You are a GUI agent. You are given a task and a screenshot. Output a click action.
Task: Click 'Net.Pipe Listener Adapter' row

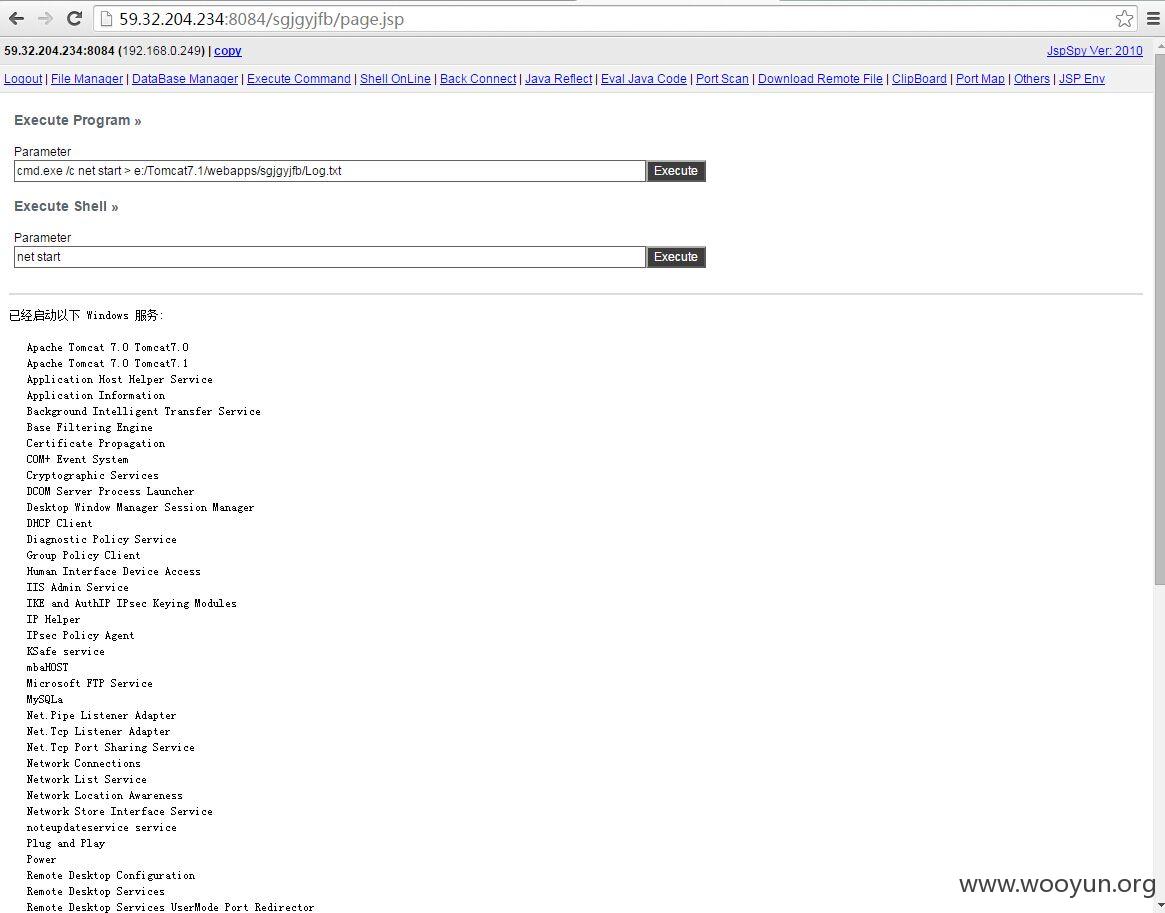(102, 715)
